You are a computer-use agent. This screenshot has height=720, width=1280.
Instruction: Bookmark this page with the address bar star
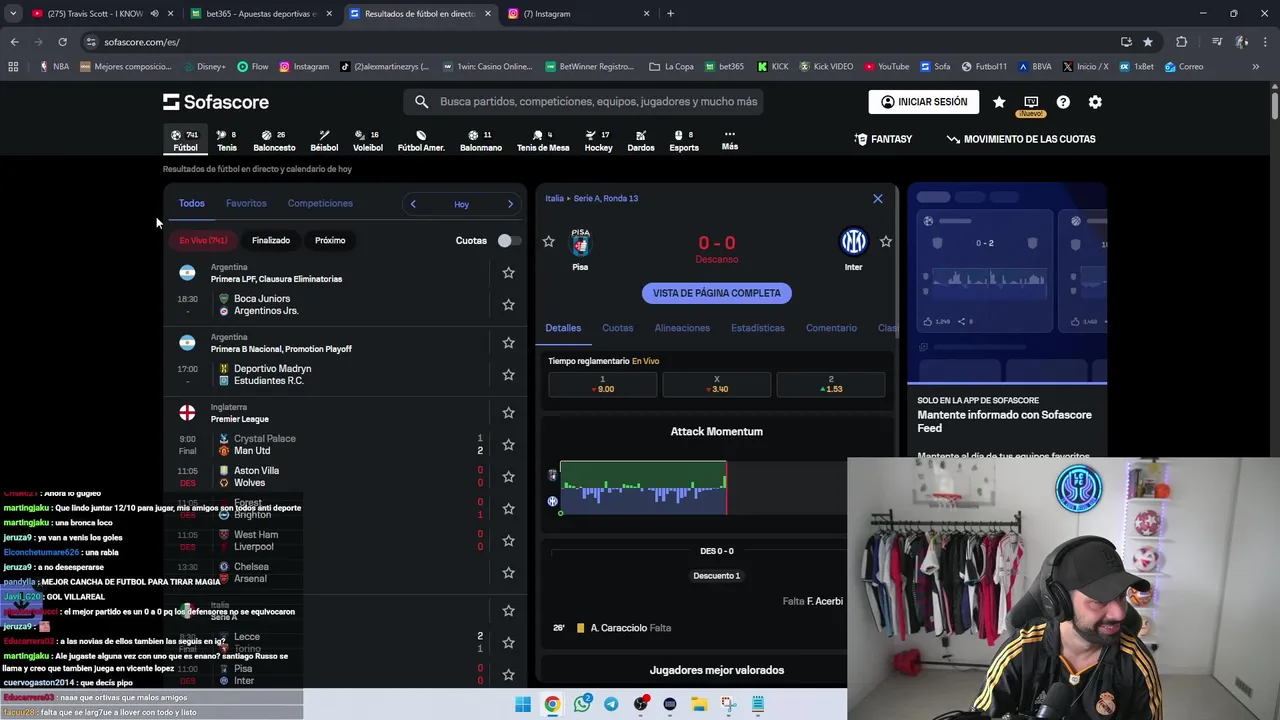click(1148, 42)
